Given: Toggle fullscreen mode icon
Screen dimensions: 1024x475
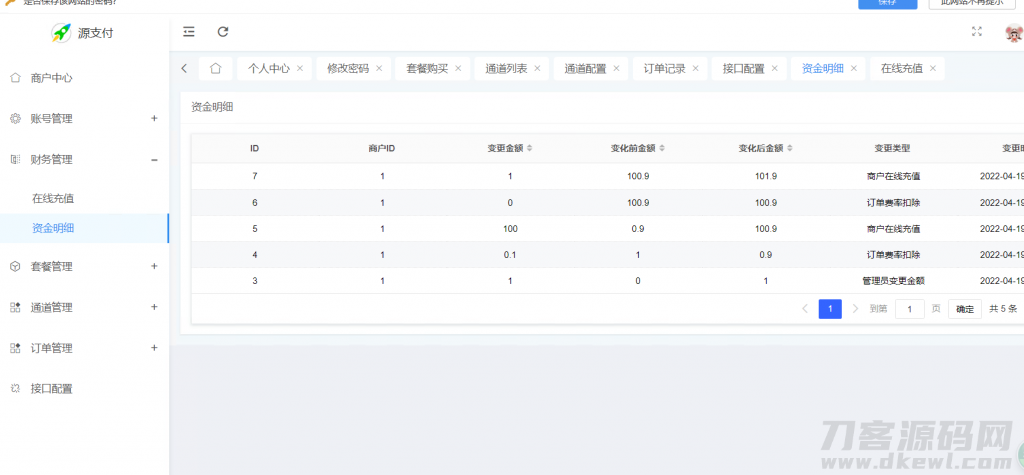Looking at the screenshot, I should click(x=977, y=32).
